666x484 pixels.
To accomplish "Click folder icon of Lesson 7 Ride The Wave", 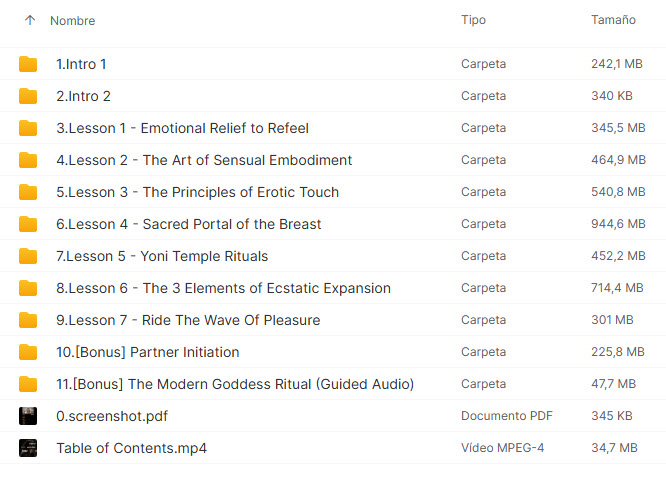I will 28,320.
